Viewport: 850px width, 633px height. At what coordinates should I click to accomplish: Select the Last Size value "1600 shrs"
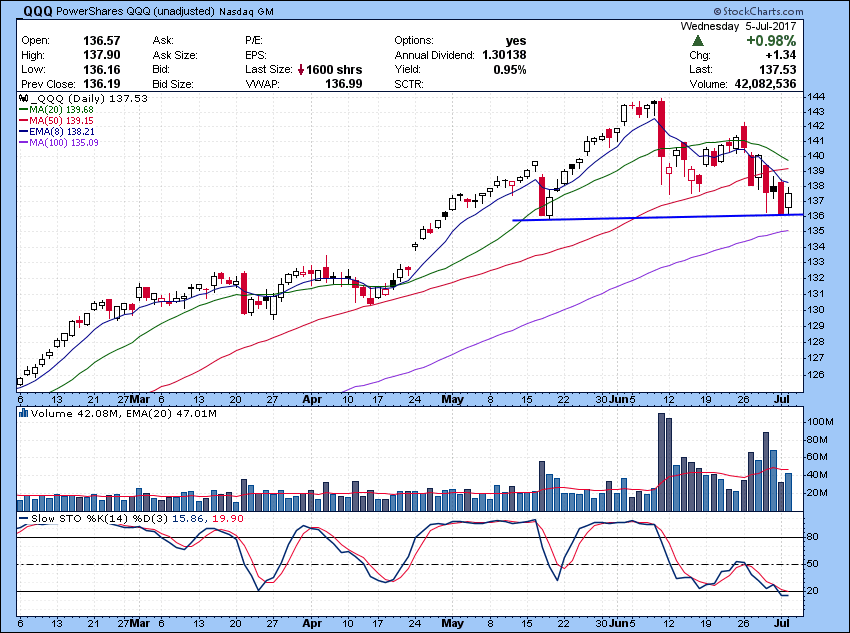tap(334, 70)
